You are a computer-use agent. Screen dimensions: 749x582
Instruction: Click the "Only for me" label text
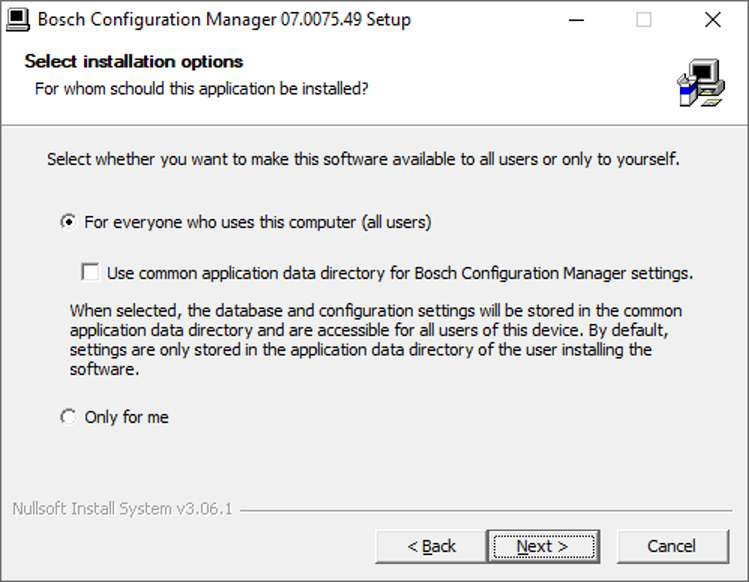pos(127,417)
